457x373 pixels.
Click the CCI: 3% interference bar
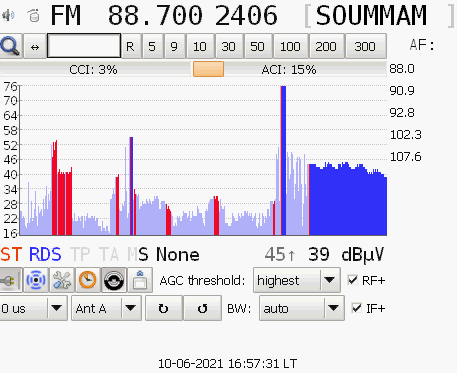pos(94,69)
